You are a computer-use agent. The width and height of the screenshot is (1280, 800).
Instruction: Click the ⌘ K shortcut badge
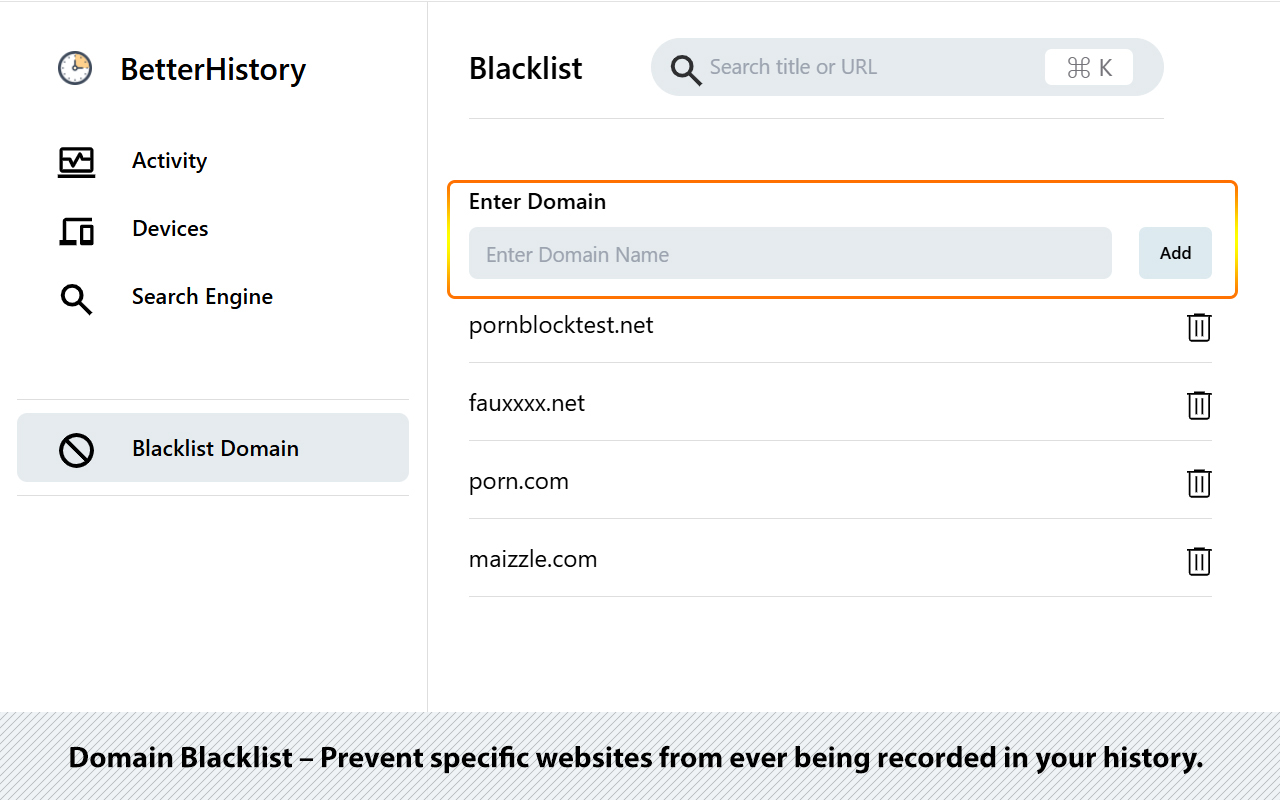click(x=1088, y=67)
